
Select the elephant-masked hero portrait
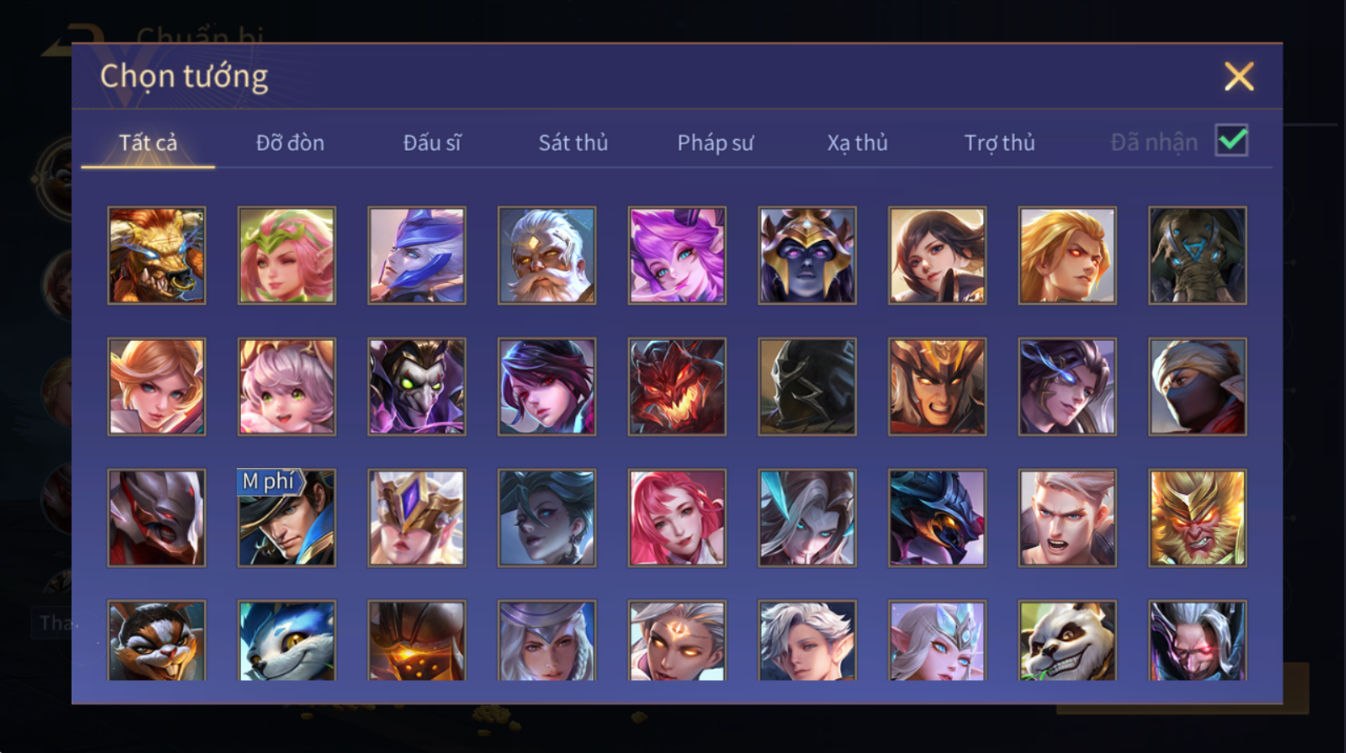pyautogui.click(x=1197, y=255)
